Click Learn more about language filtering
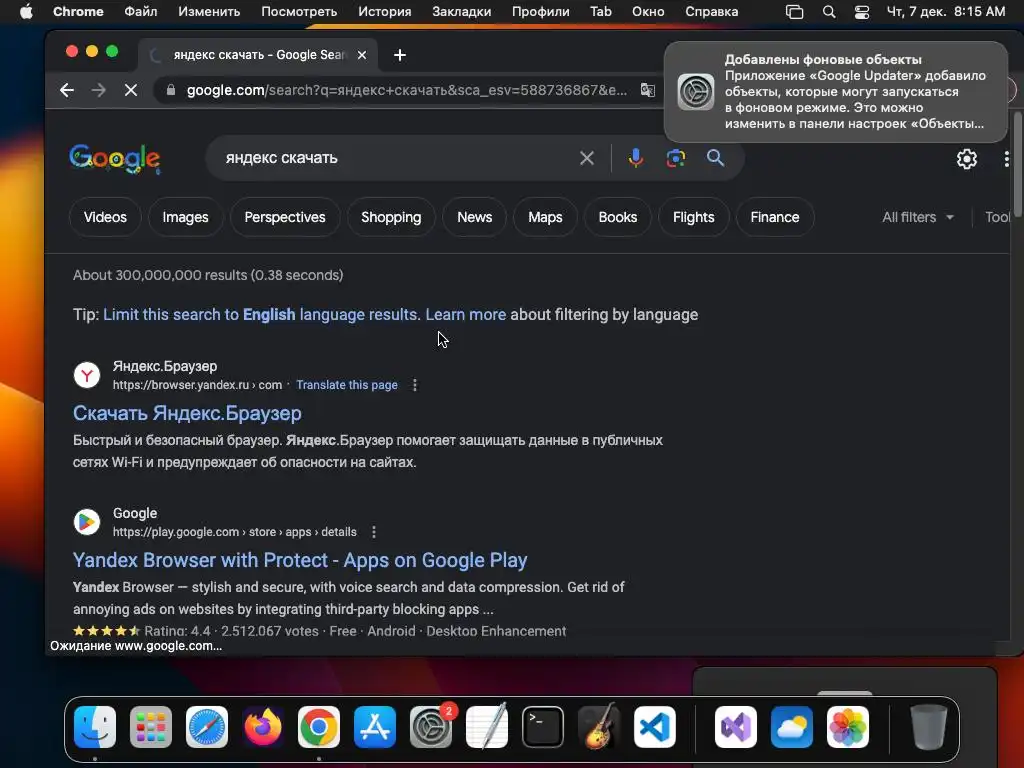Image resolution: width=1024 pixels, height=768 pixels. pyautogui.click(x=466, y=315)
